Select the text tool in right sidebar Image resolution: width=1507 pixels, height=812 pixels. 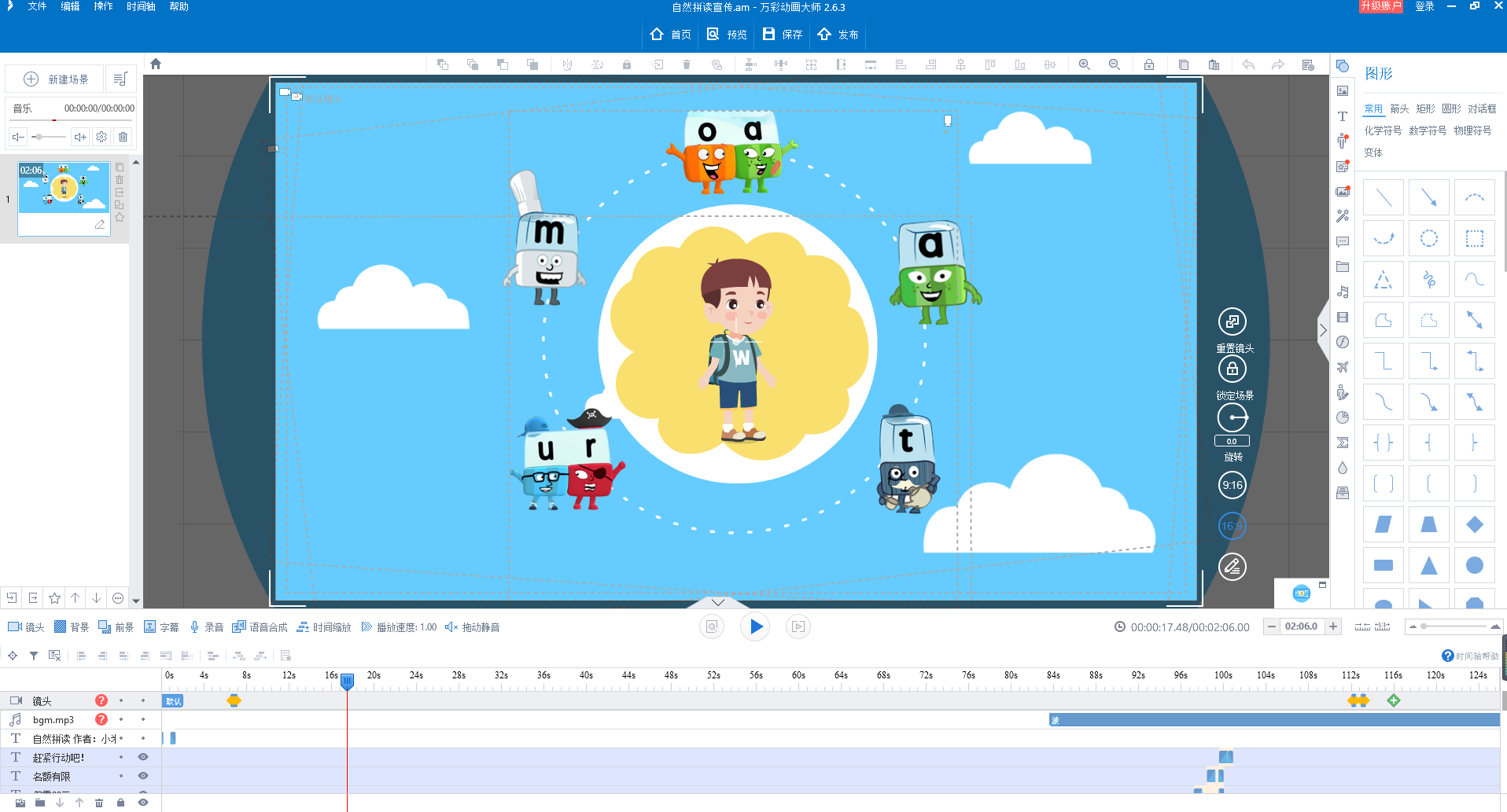[x=1343, y=116]
